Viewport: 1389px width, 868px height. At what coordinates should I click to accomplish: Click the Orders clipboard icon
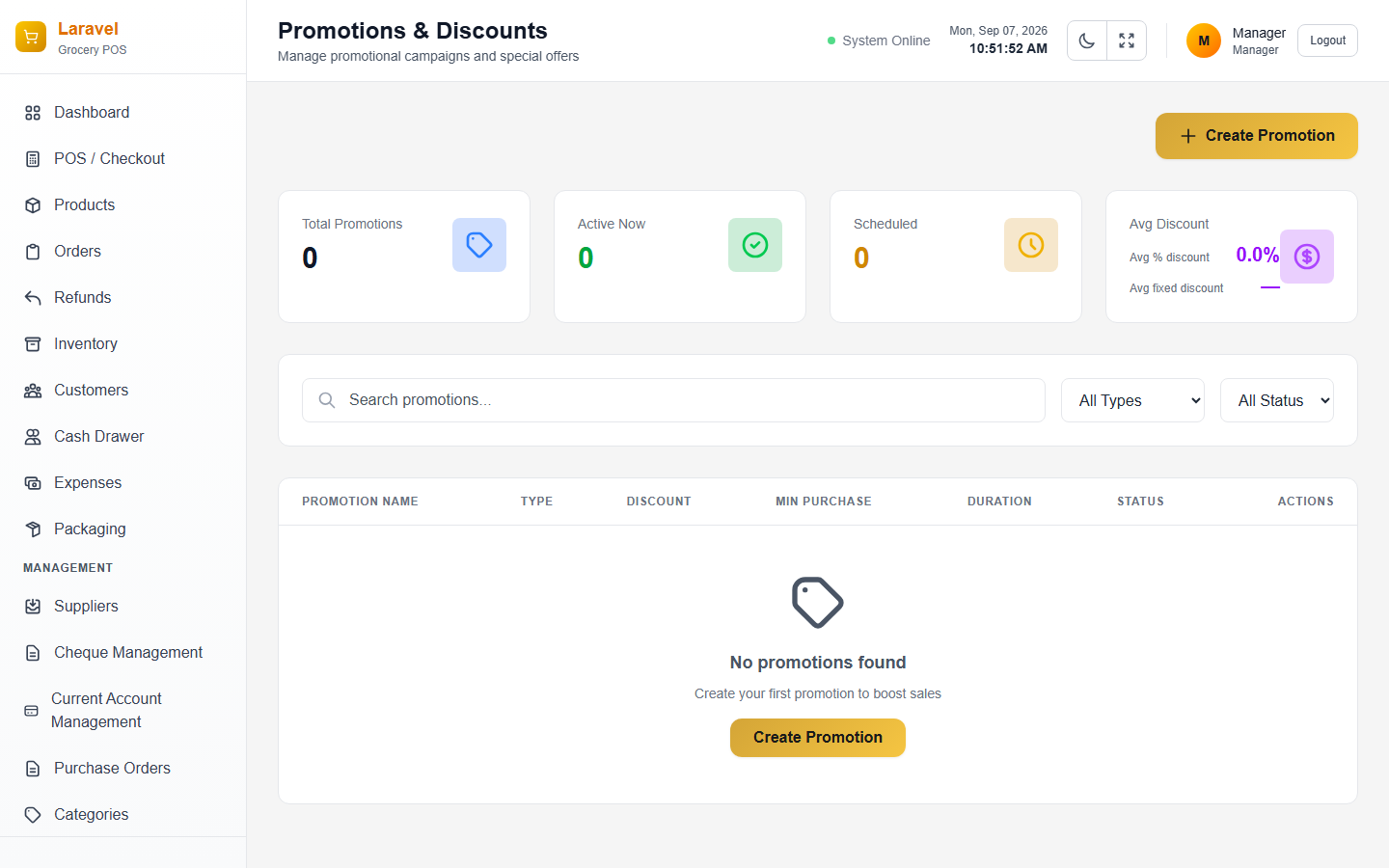click(33, 252)
